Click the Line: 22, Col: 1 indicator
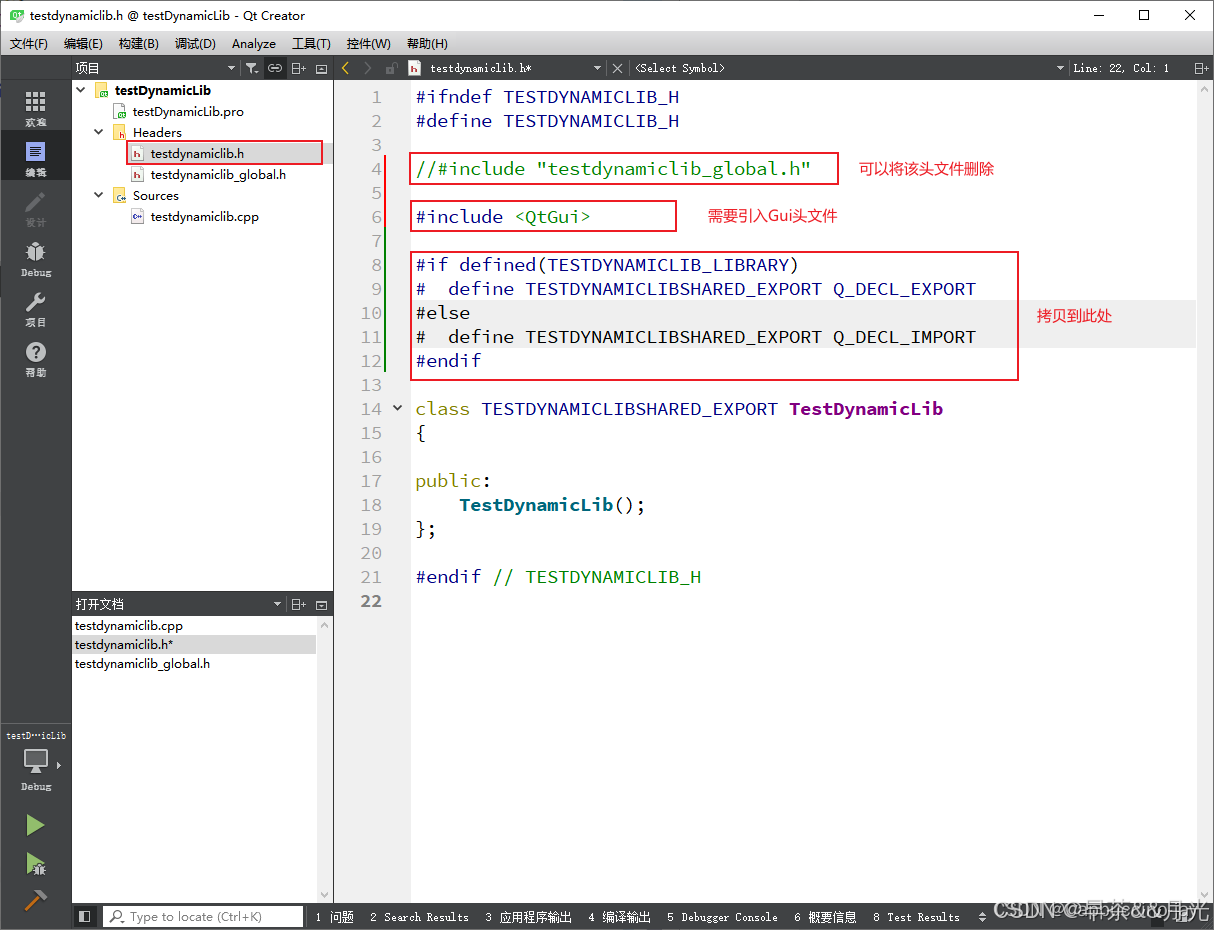Image resolution: width=1214 pixels, height=930 pixels. click(1121, 68)
